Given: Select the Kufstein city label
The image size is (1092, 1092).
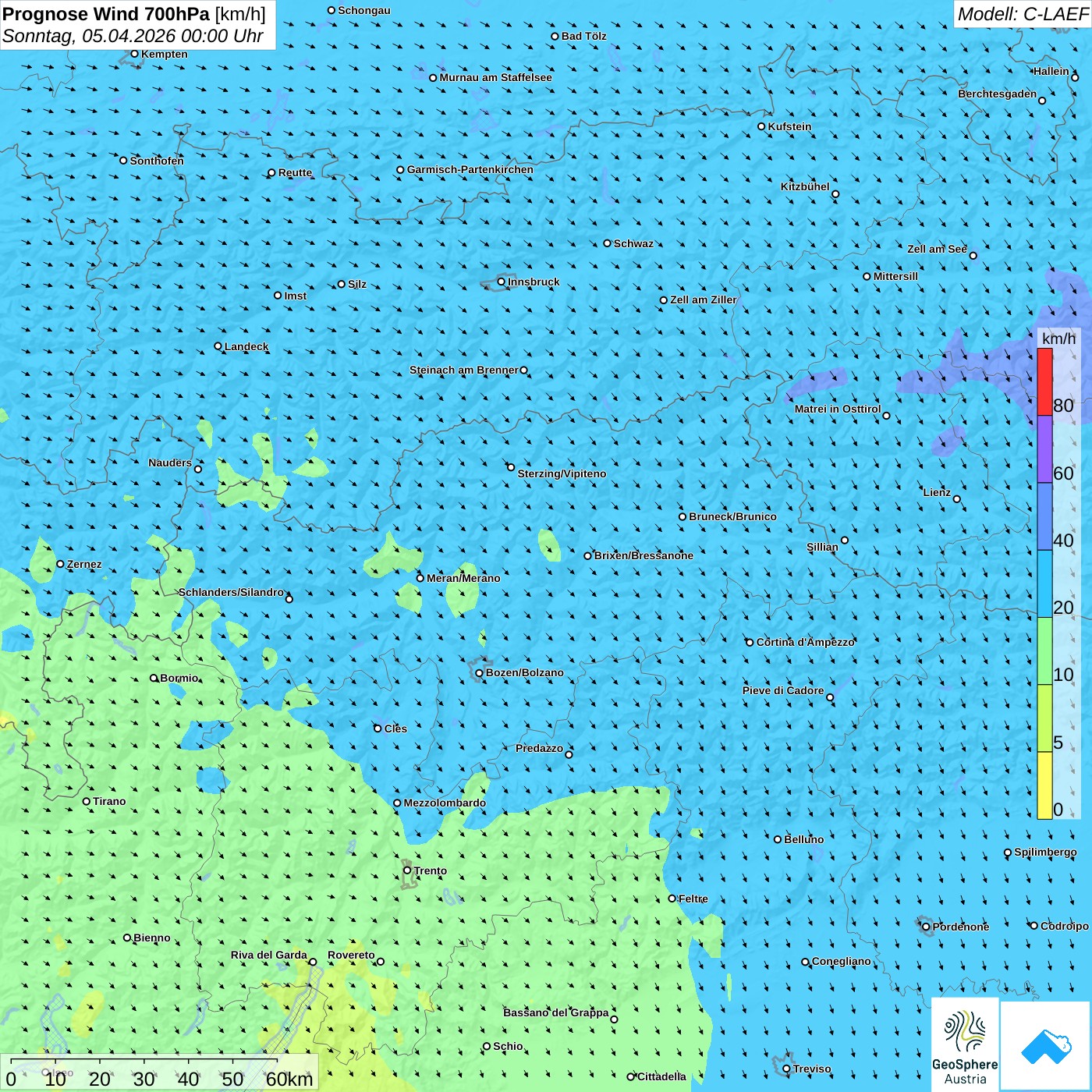Looking at the screenshot, I should 789,126.
